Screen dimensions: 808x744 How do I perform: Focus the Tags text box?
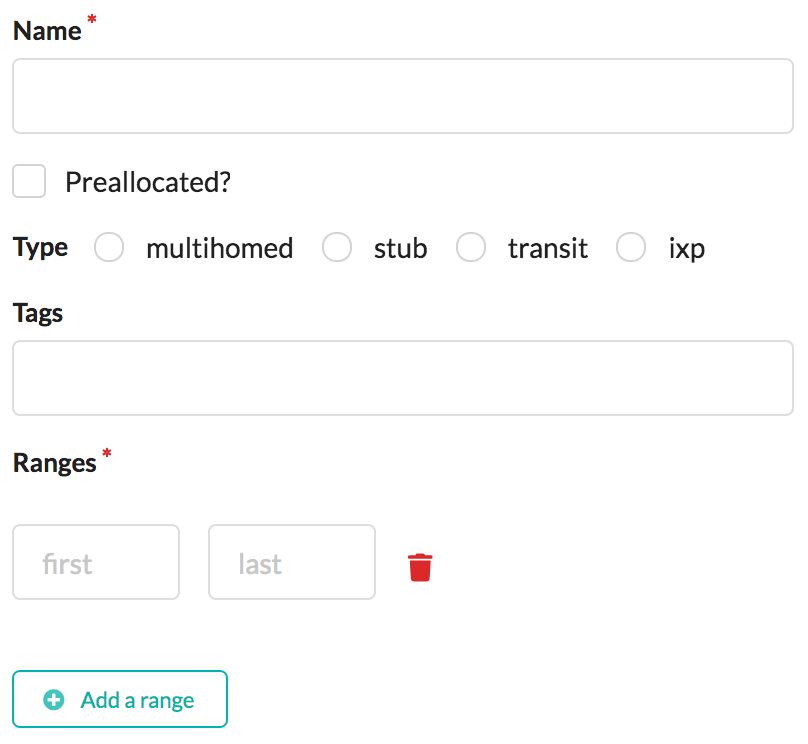pyautogui.click(x=400, y=378)
